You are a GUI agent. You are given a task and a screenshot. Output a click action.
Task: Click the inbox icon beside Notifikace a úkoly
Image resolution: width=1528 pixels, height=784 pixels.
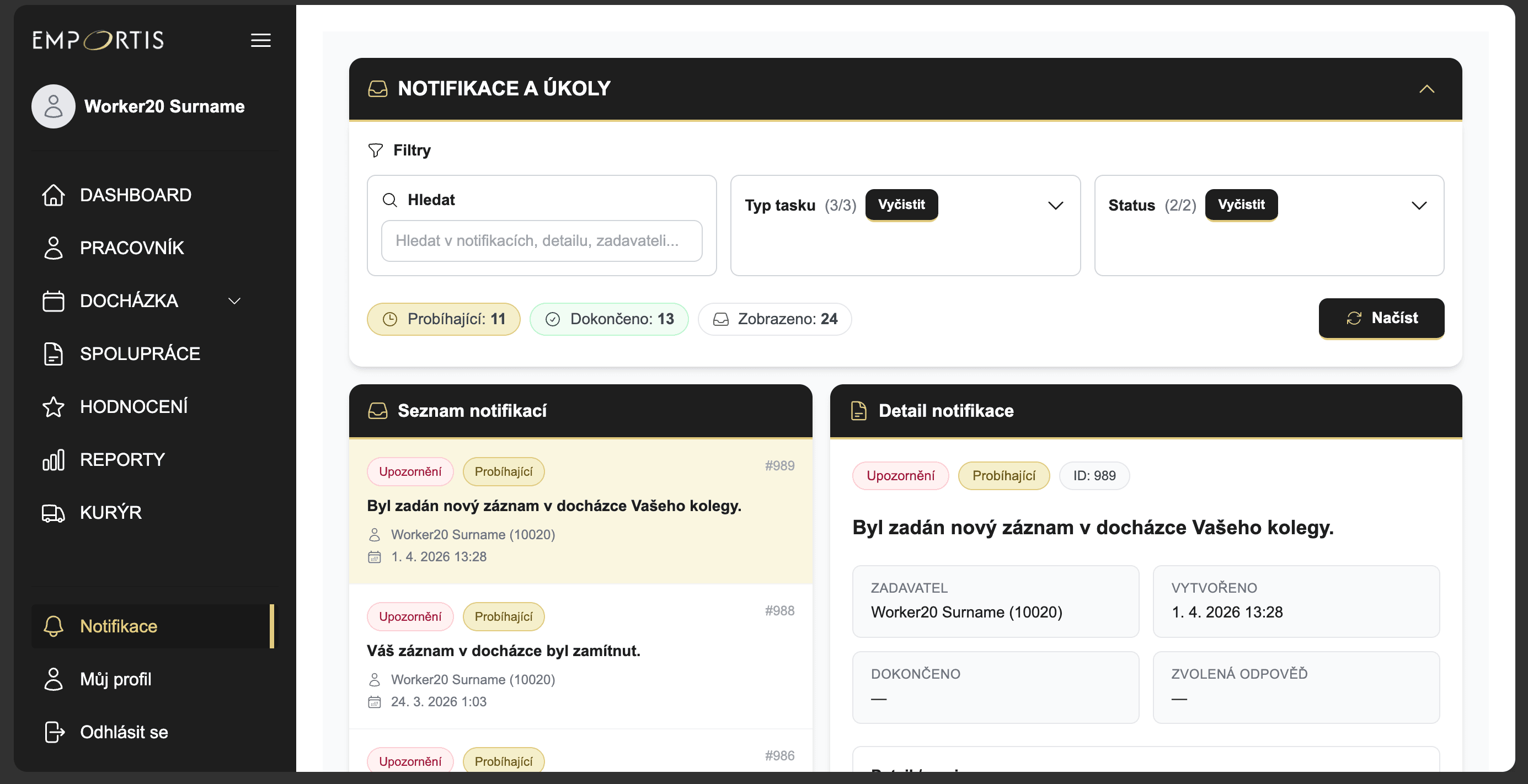378,89
